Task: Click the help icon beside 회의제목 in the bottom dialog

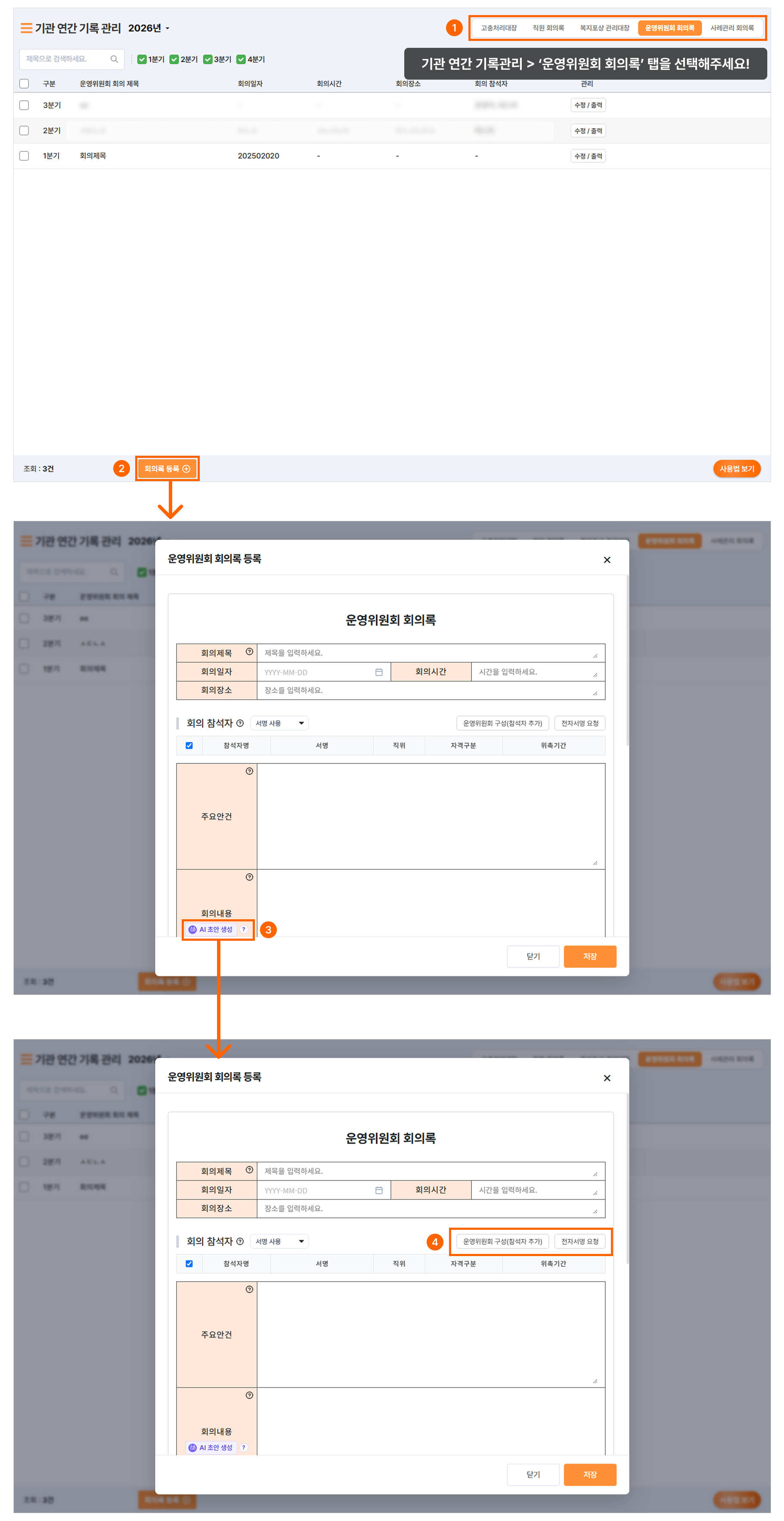Action: point(249,1169)
